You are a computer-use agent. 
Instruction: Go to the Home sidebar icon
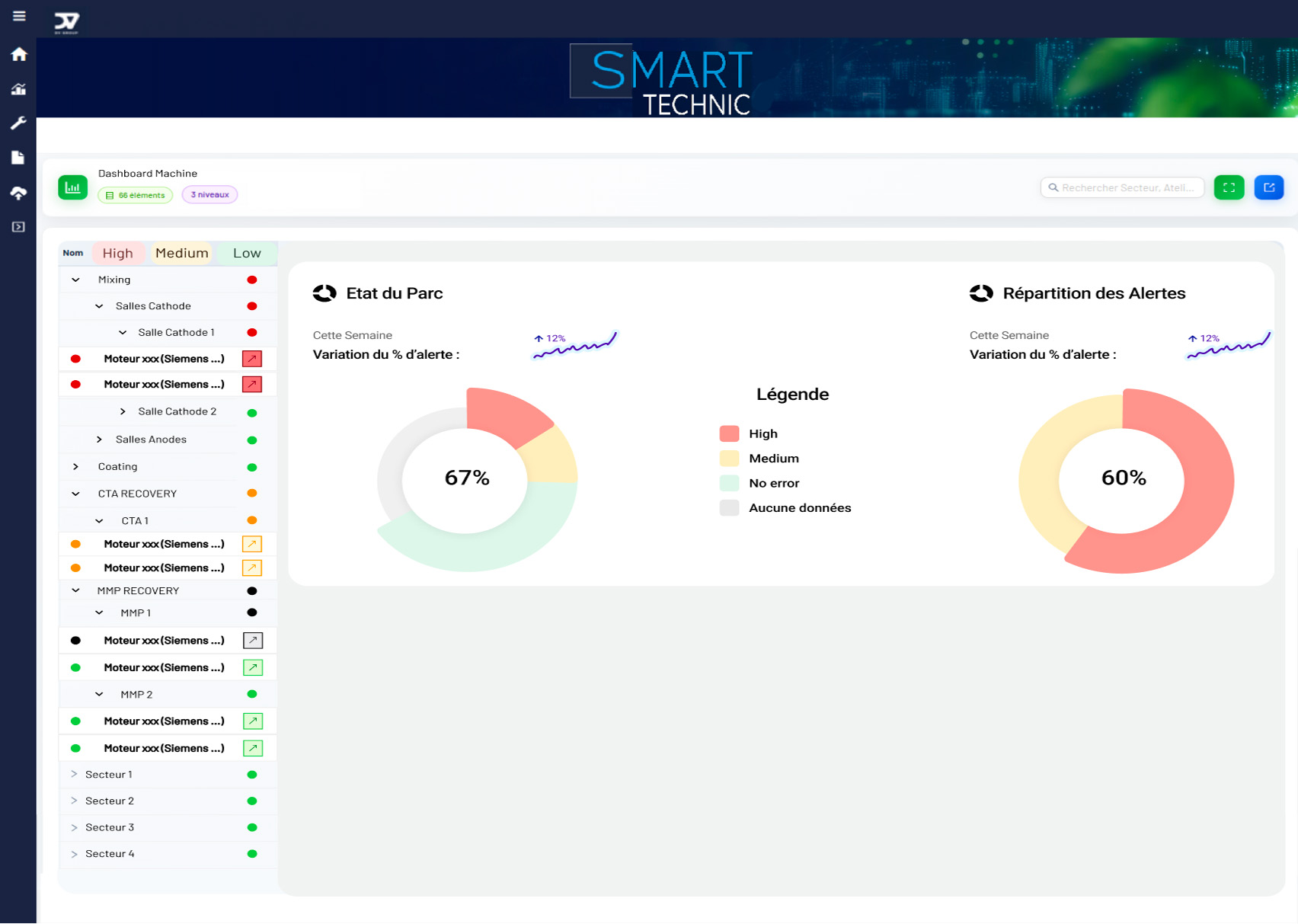pyautogui.click(x=19, y=54)
